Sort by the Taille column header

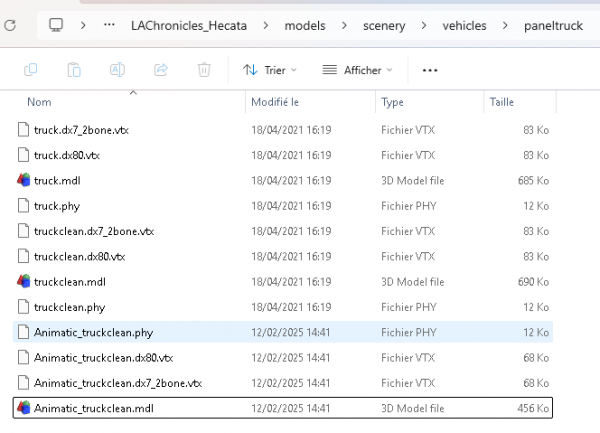pos(500,102)
